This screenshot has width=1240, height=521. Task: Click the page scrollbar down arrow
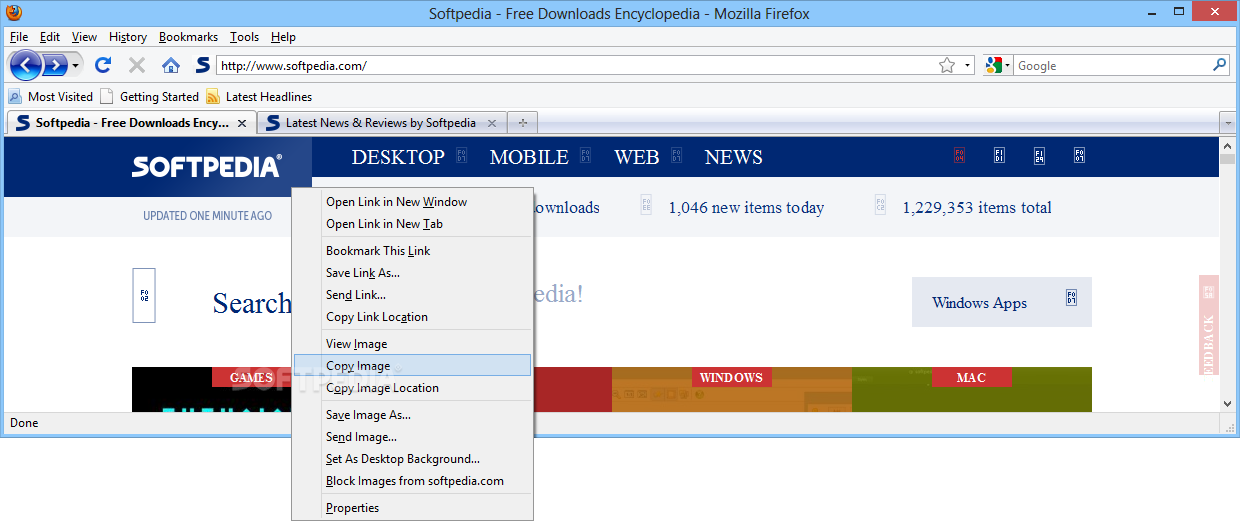1228,404
